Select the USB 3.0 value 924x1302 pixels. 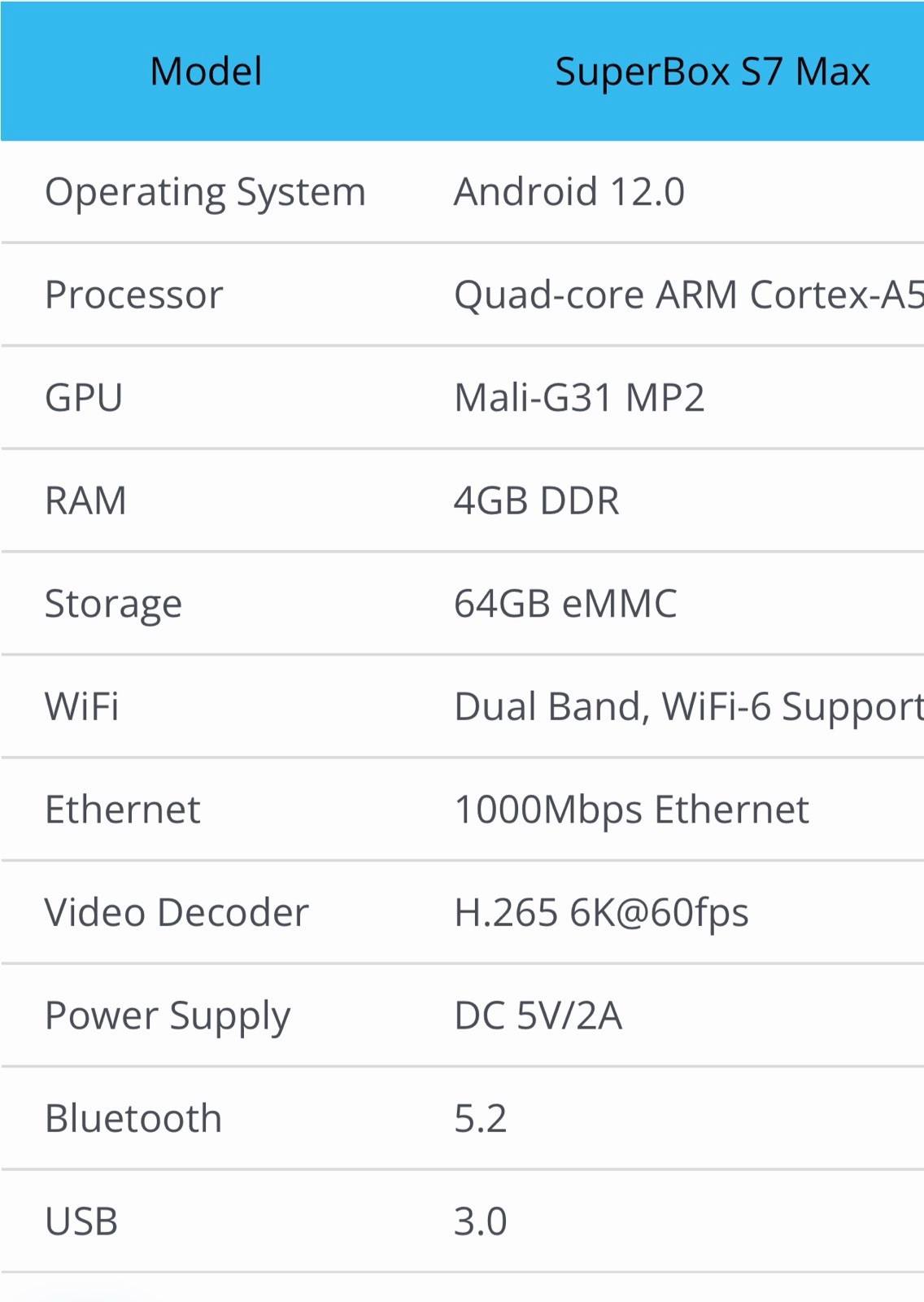[480, 1221]
